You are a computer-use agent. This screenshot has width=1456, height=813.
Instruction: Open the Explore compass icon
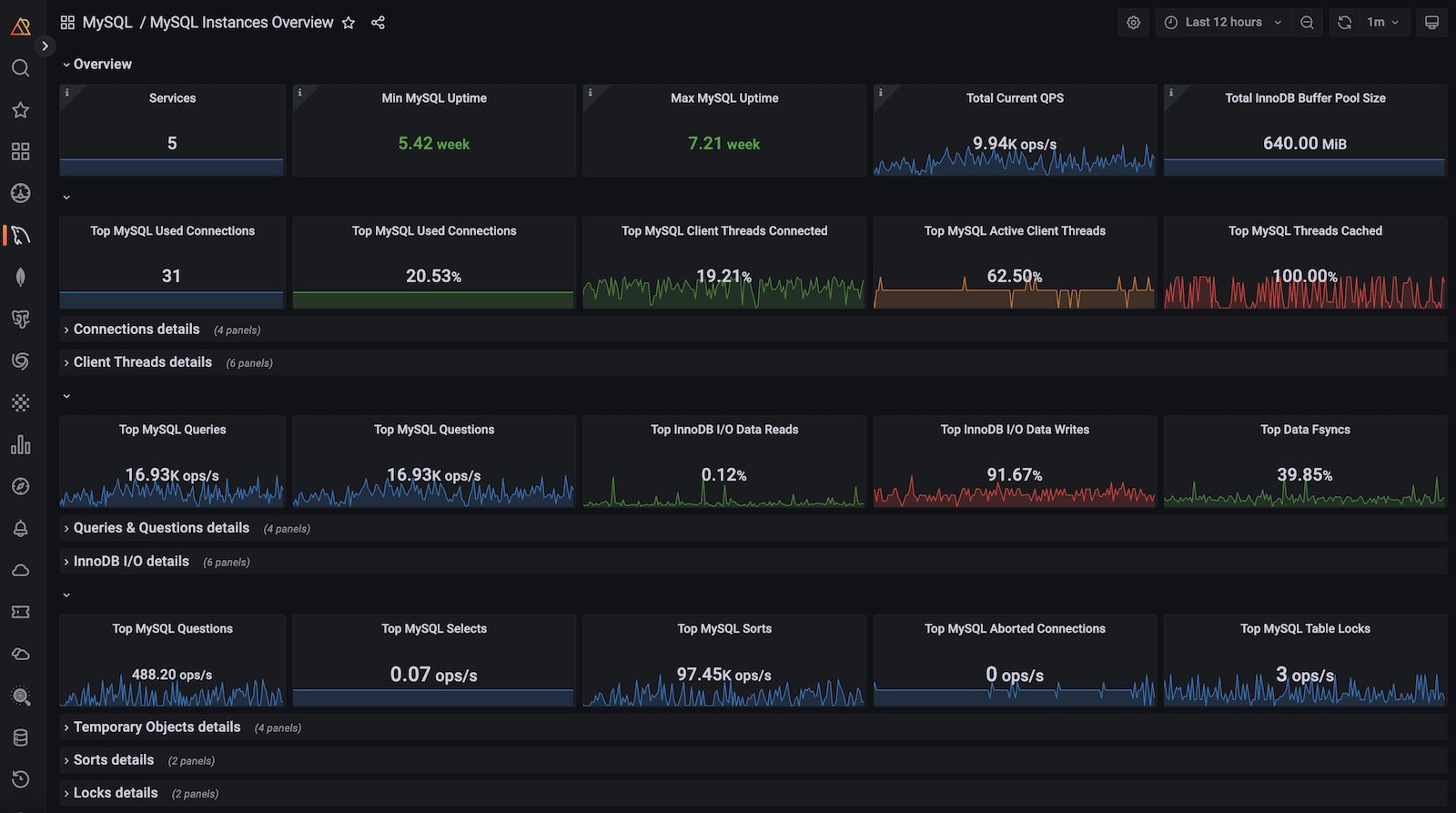coord(20,487)
